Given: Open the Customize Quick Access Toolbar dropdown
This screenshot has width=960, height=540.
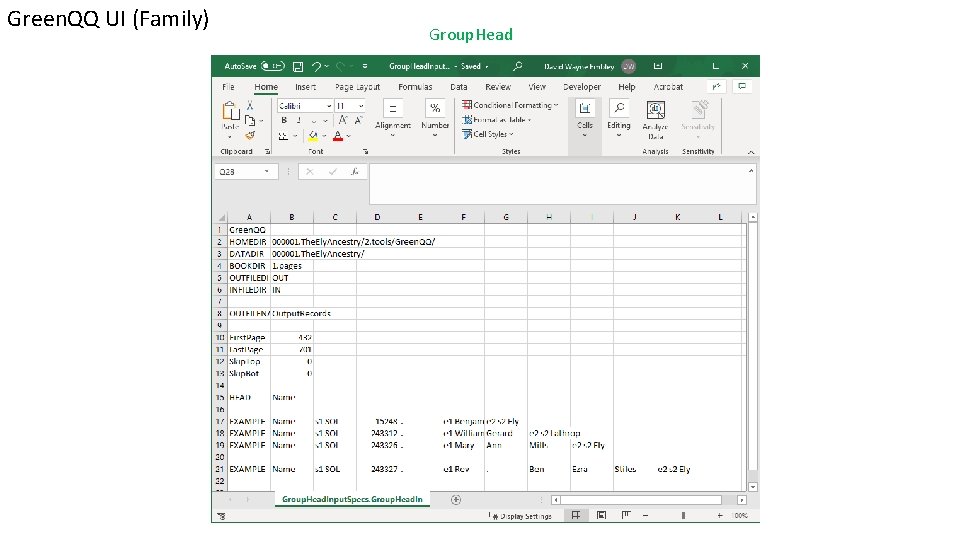Looking at the screenshot, I should 365,66.
